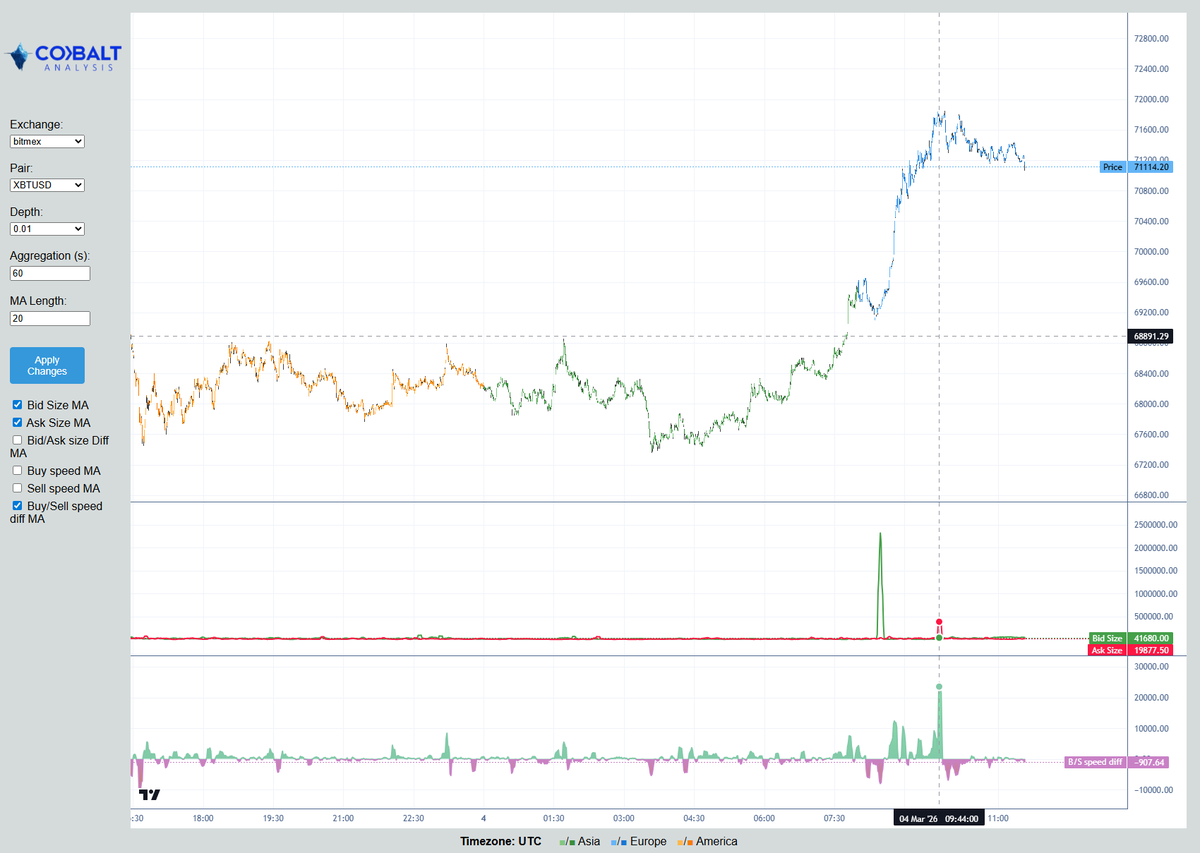
Task: Enable the Buy speed MA checkbox
Action: tap(17, 470)
